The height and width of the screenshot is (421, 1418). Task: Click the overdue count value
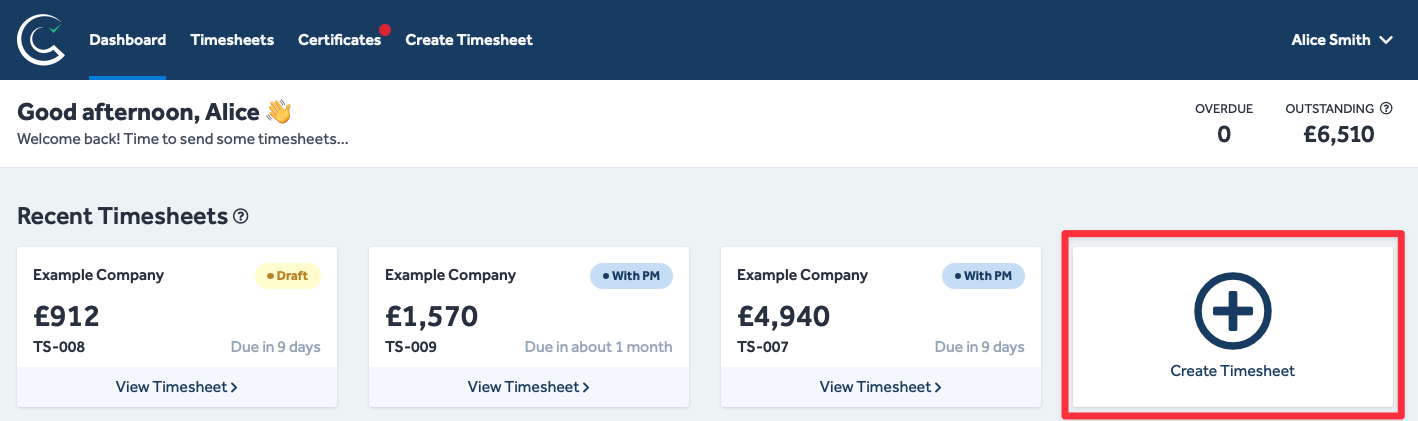pos(1224,134)
